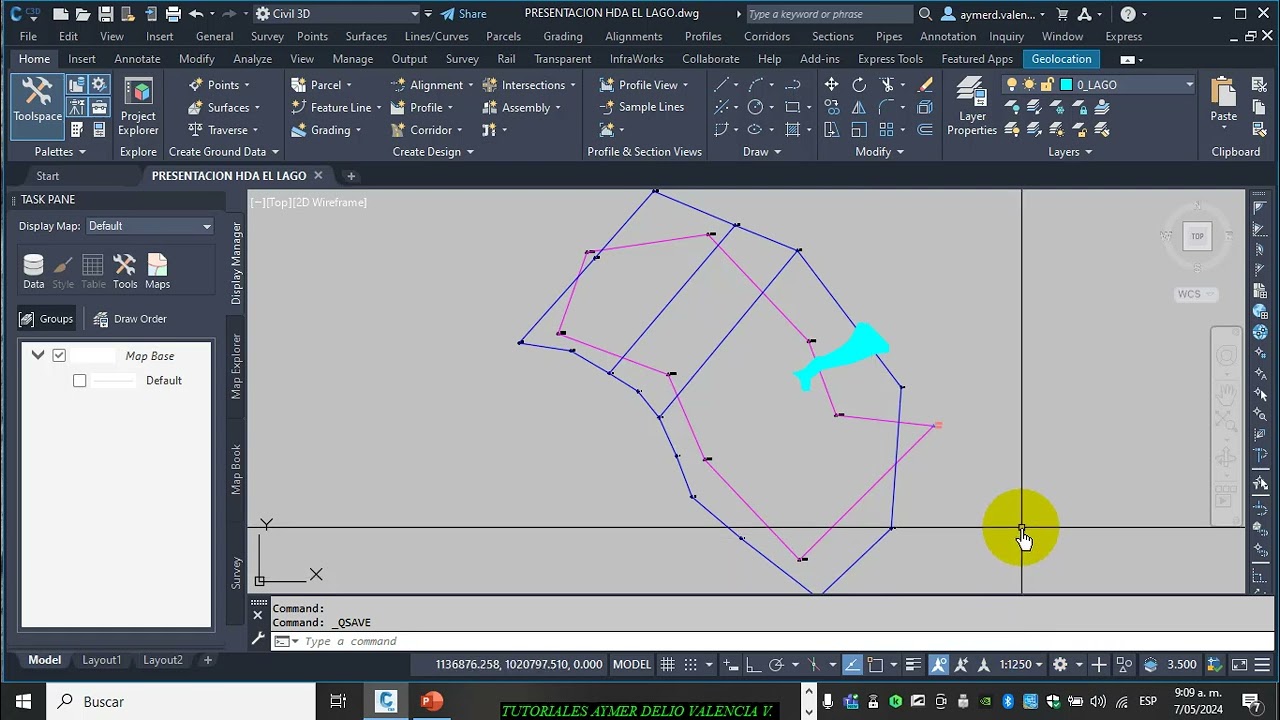This screenshot has height=720, width=1280.
Task: Toggle annotation visibility in status bar
Action: click(x=939, y=664)
